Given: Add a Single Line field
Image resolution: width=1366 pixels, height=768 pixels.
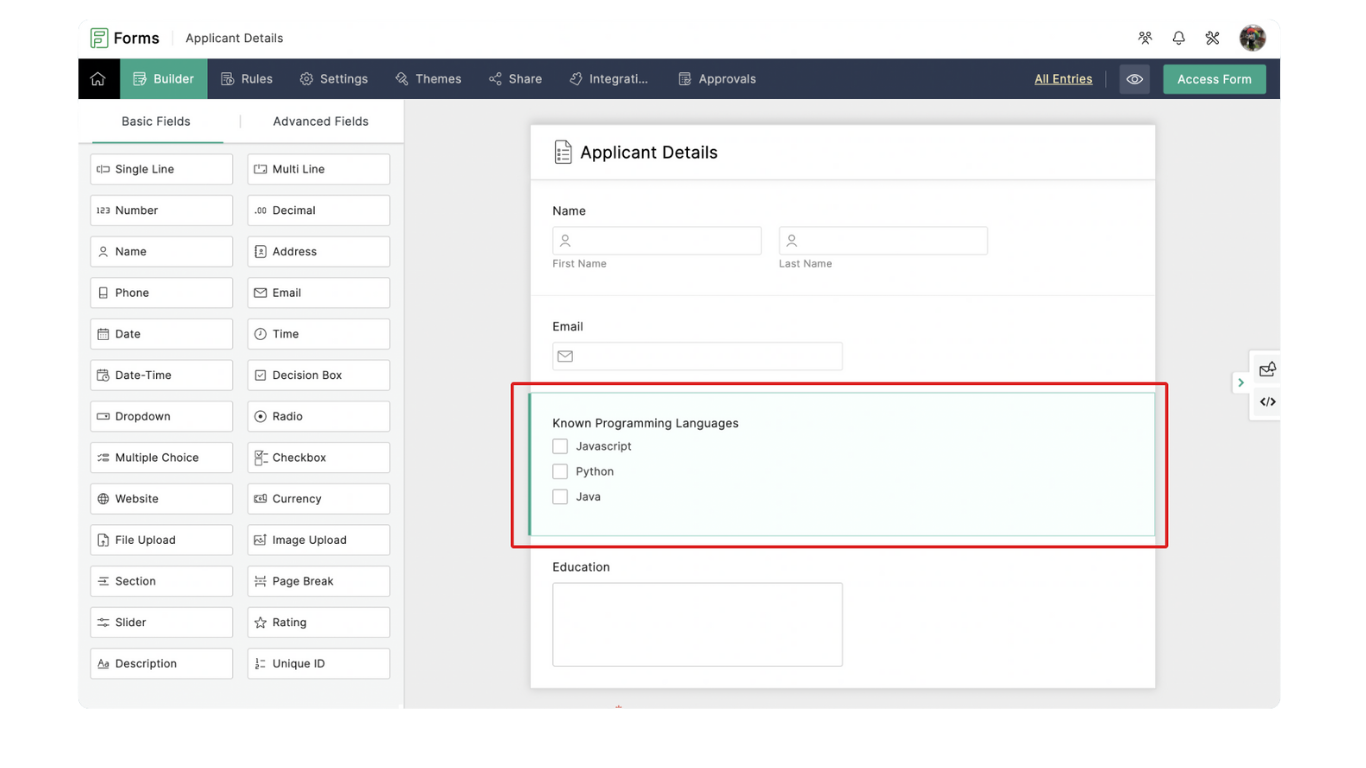Looking at the screenshot, I should (161, 169).
